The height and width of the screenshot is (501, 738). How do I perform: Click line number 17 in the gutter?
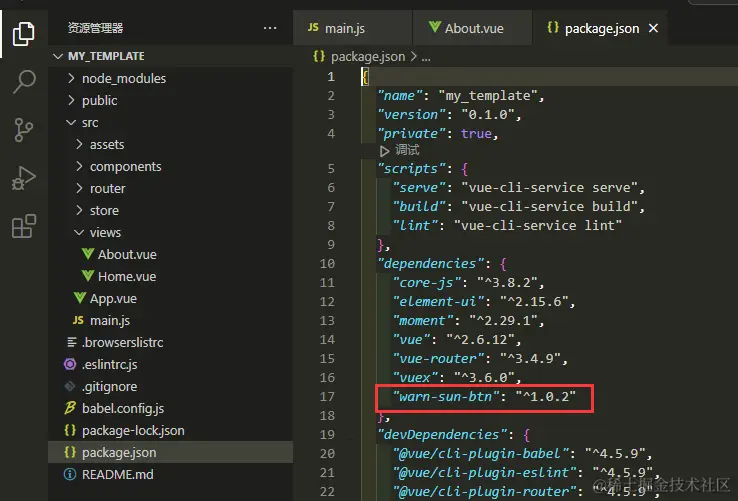(327, 396)
